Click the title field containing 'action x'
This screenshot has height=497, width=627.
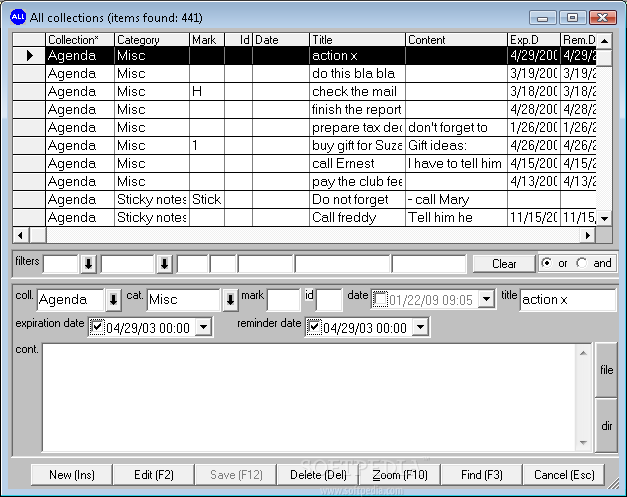point(567,300)
